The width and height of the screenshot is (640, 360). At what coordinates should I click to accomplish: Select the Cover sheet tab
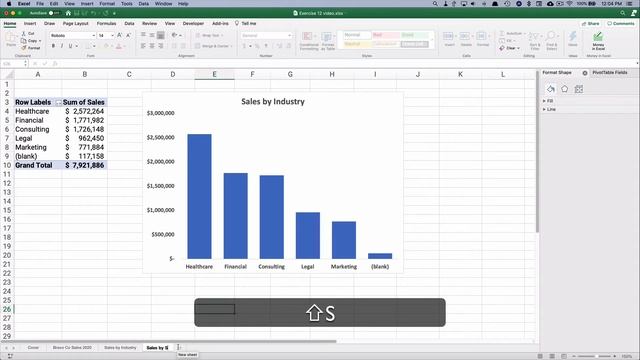tap(33, 348)
